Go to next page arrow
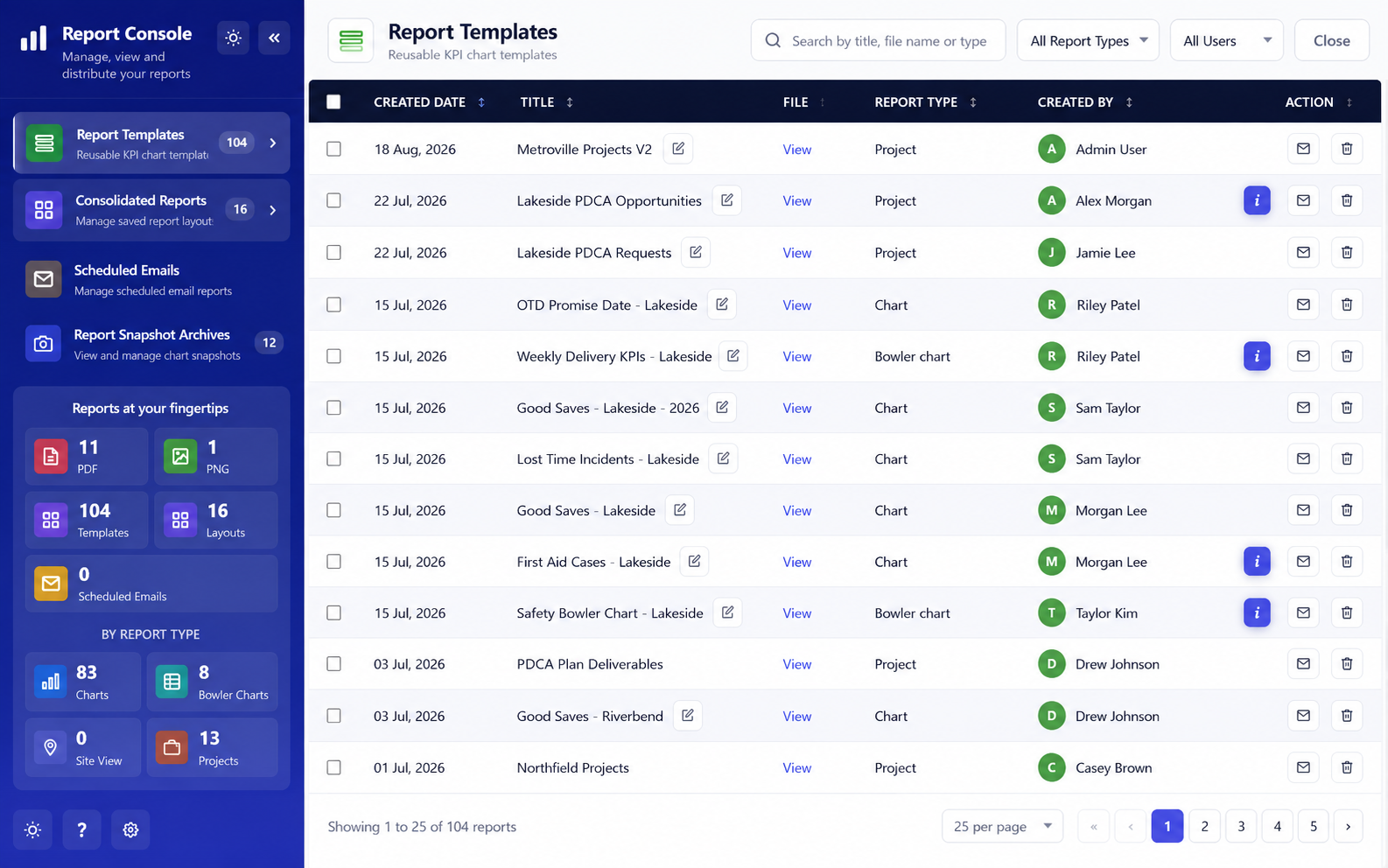 [x=1348, y=826]
